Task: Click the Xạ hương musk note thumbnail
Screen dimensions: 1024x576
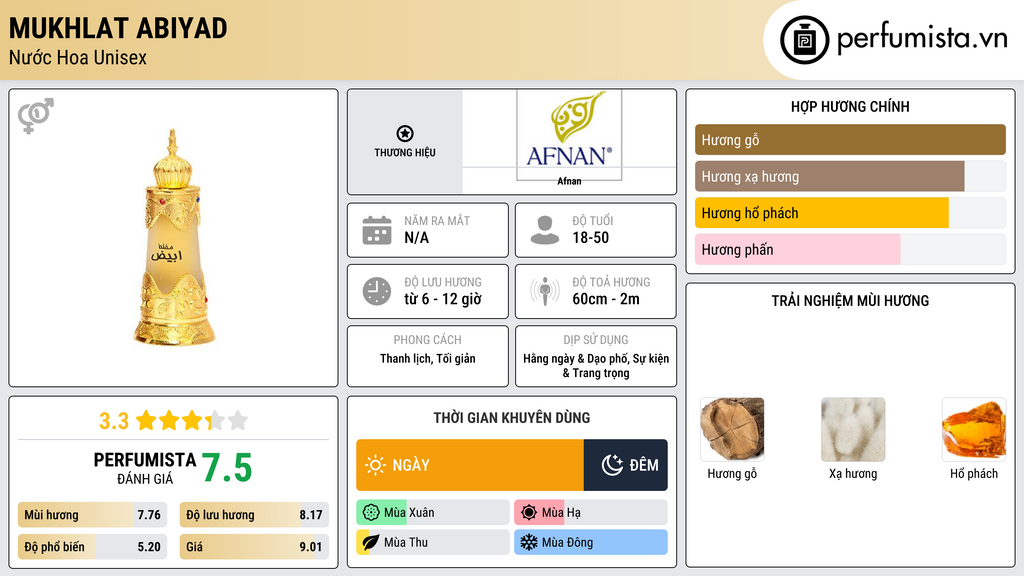Action: 853,428
